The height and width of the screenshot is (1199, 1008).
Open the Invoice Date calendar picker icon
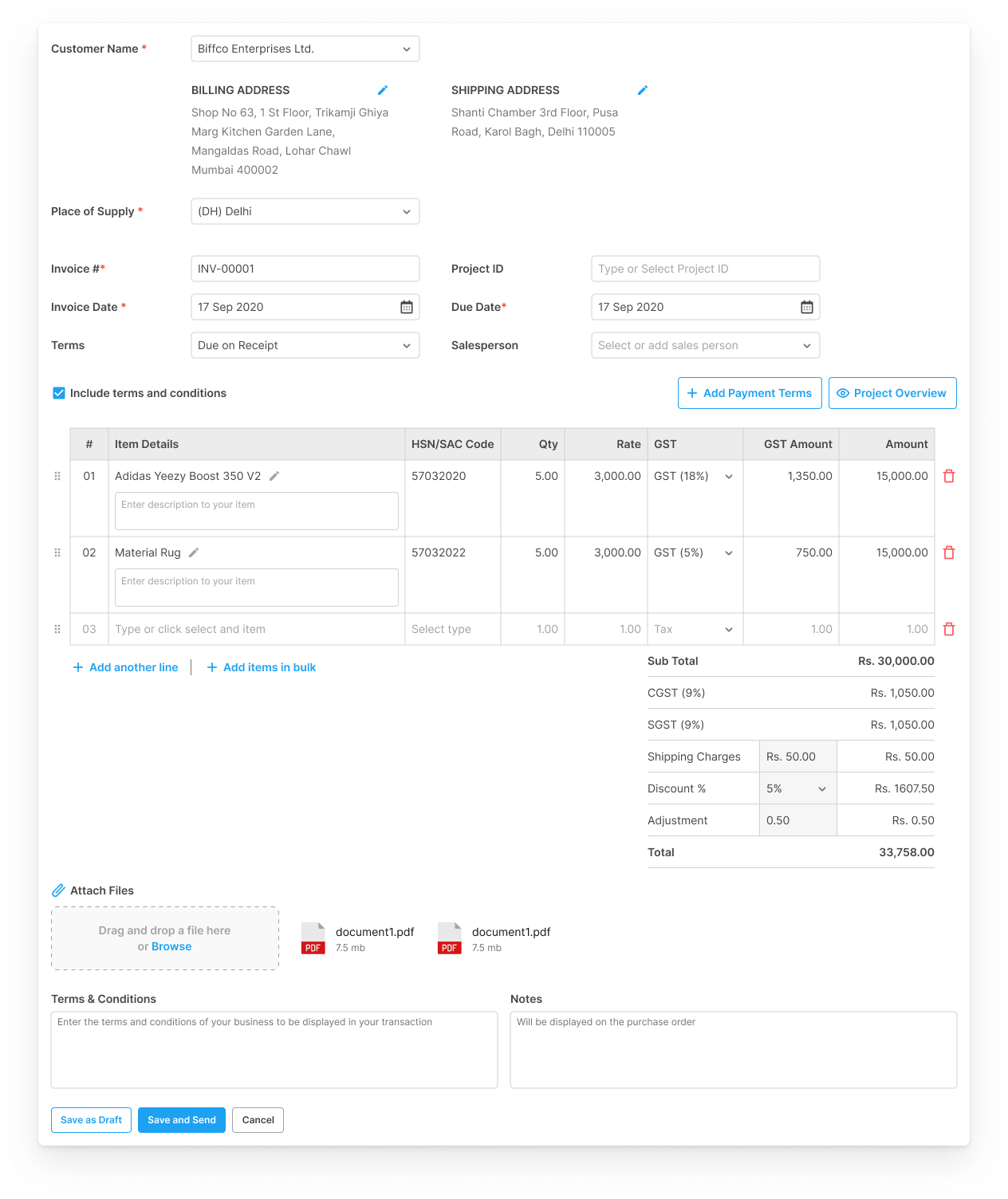(407, 307)
